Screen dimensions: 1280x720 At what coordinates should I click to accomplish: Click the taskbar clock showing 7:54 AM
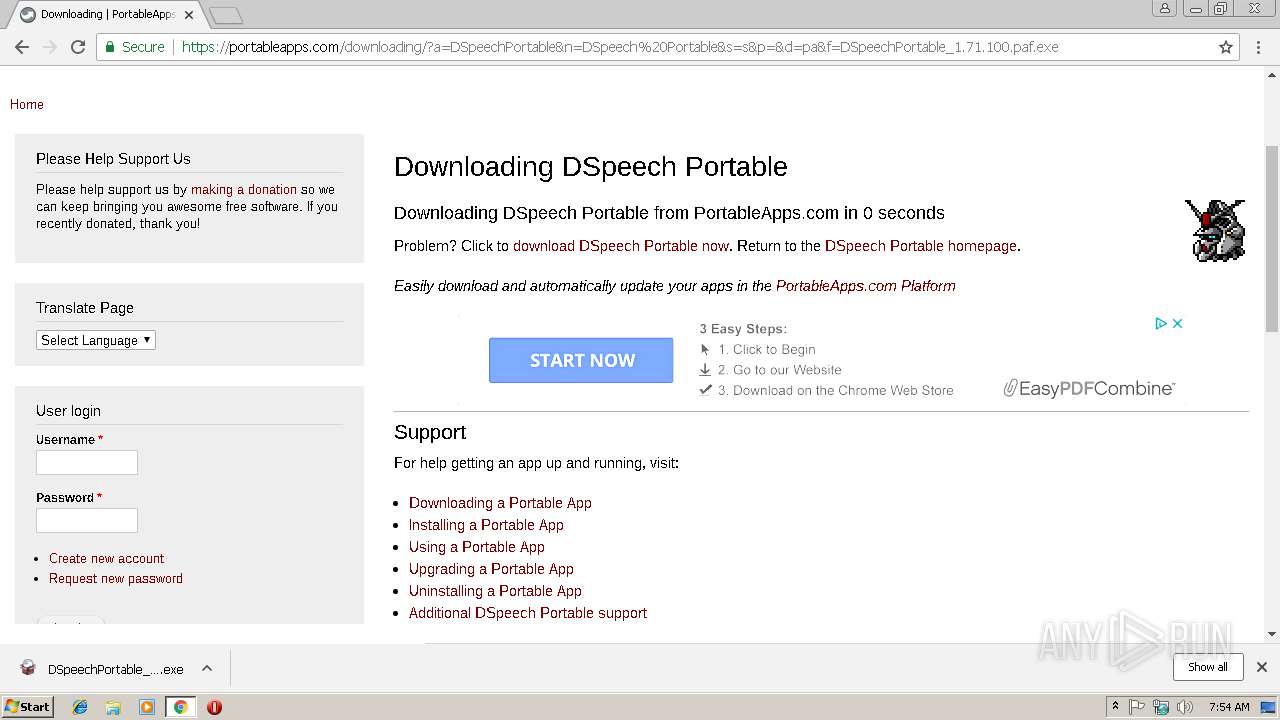tap(1229, 707)
